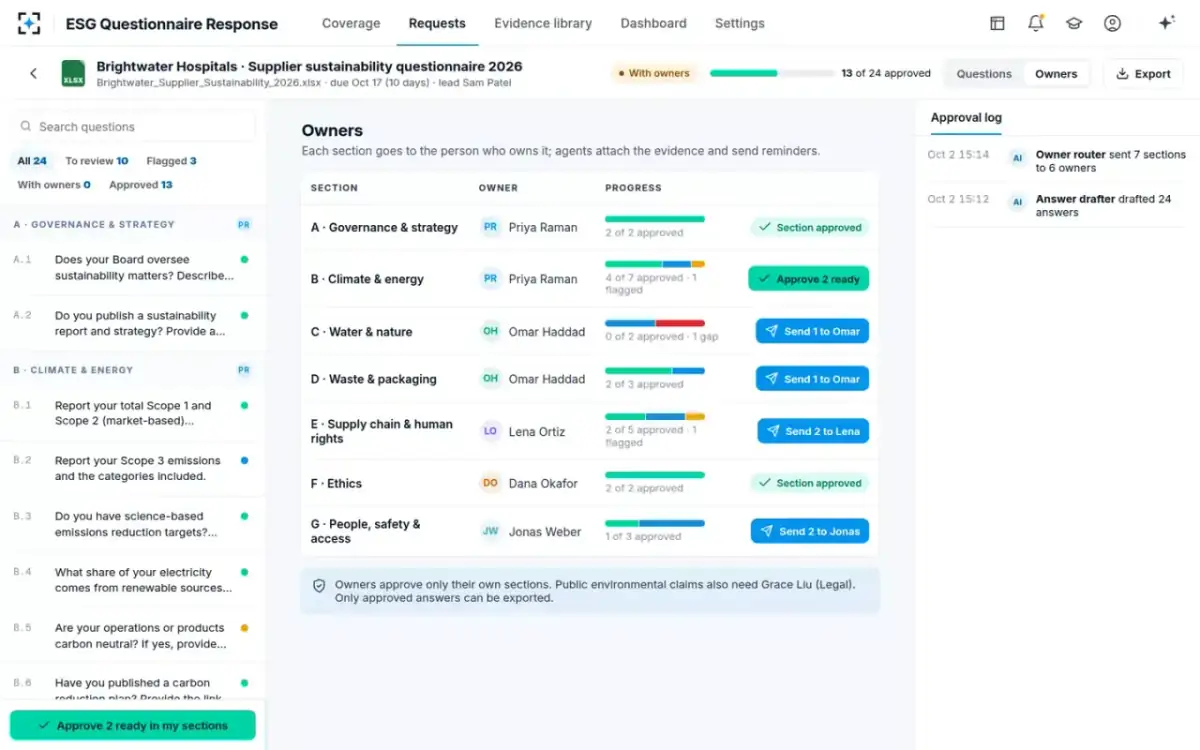
Task: Click Approve 2 ready for Climate & energy
Action: coord(808,279)
